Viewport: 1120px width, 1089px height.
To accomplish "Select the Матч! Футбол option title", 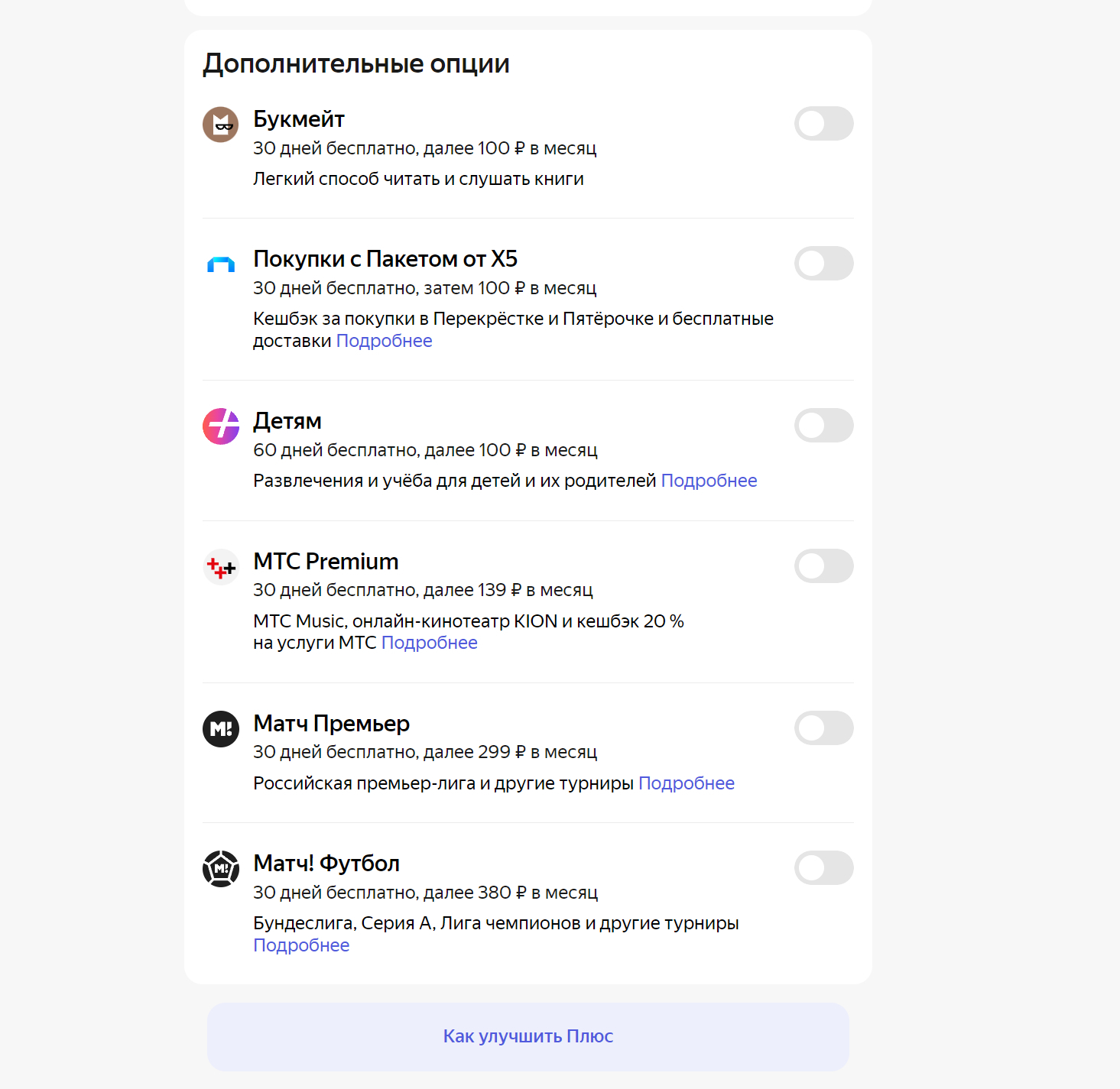I will coord(326,864).
